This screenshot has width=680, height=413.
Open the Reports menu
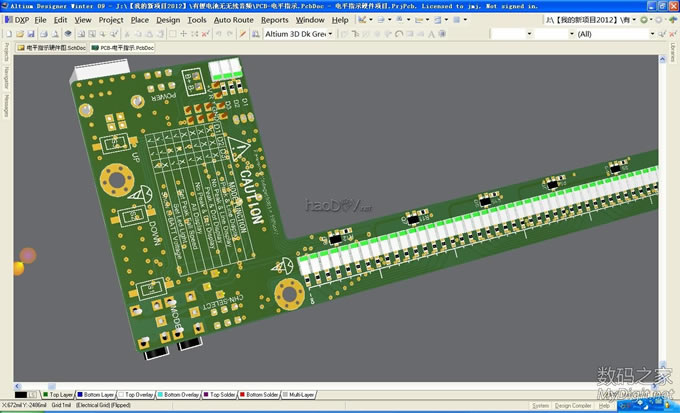coord(274,19)
